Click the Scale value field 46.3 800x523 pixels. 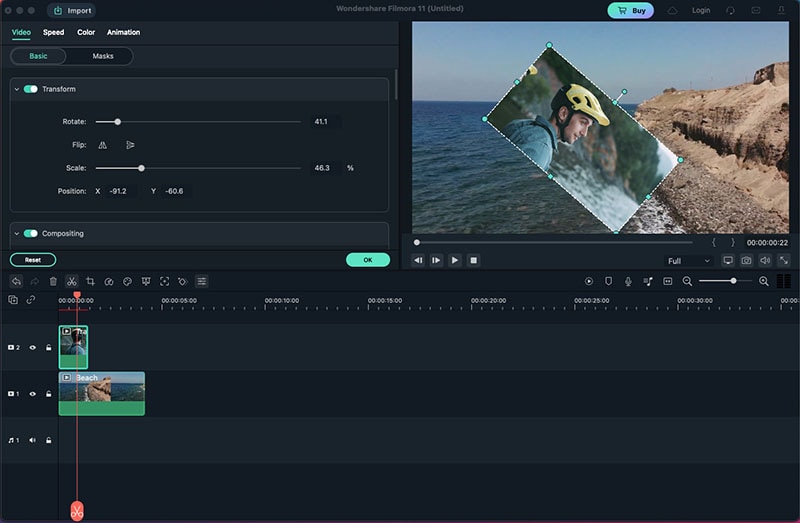point(326,168)
